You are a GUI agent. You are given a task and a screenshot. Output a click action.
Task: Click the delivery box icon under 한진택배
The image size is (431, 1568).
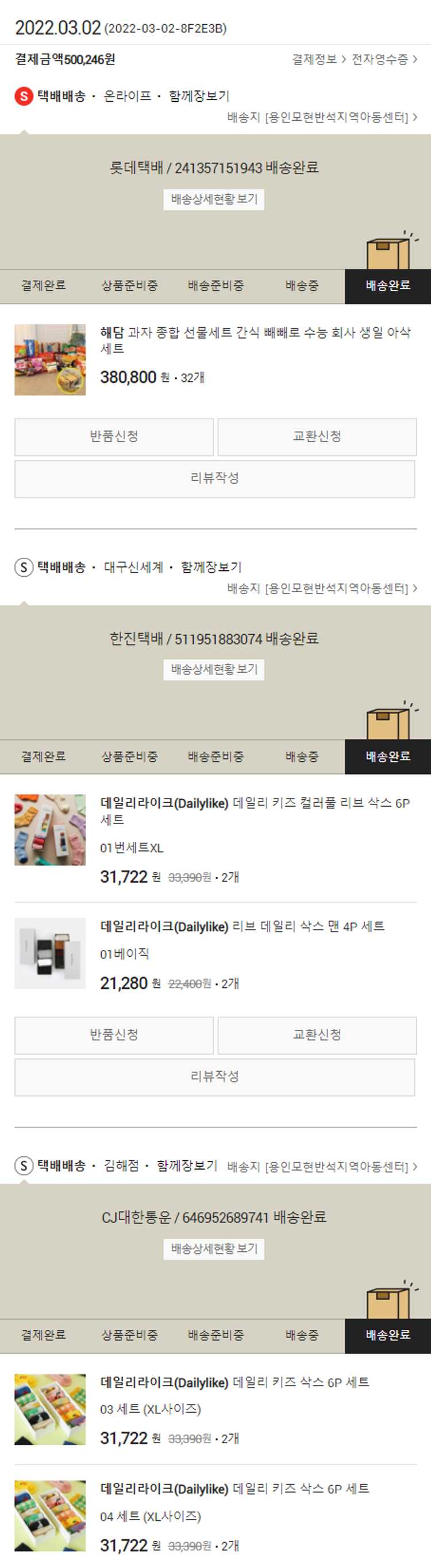pyautogui.click(x=392, y=720)
